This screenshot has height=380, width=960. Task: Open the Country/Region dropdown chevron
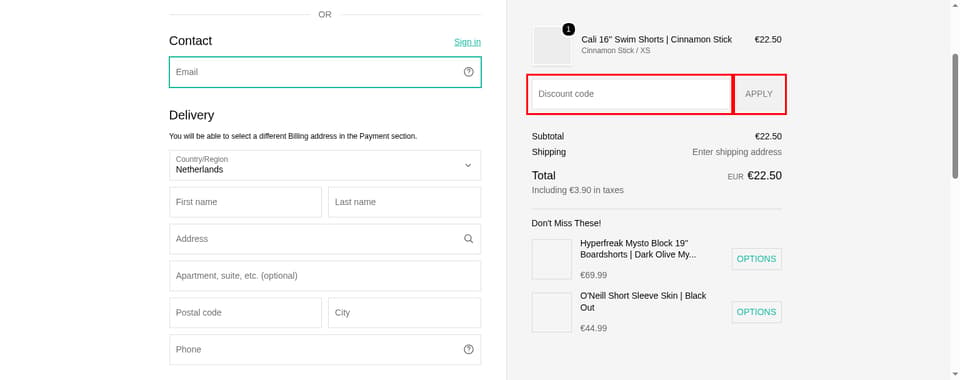(468, 165)
